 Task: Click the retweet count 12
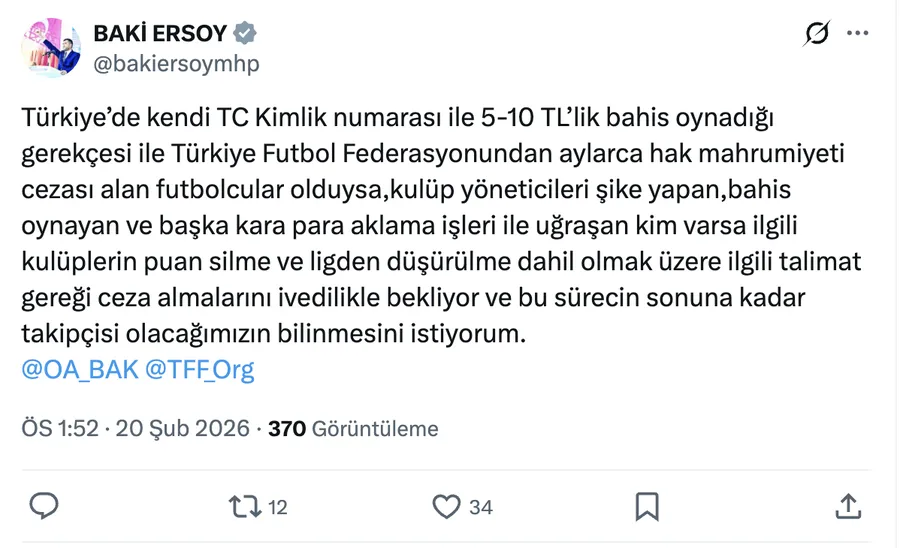[278, 507]
